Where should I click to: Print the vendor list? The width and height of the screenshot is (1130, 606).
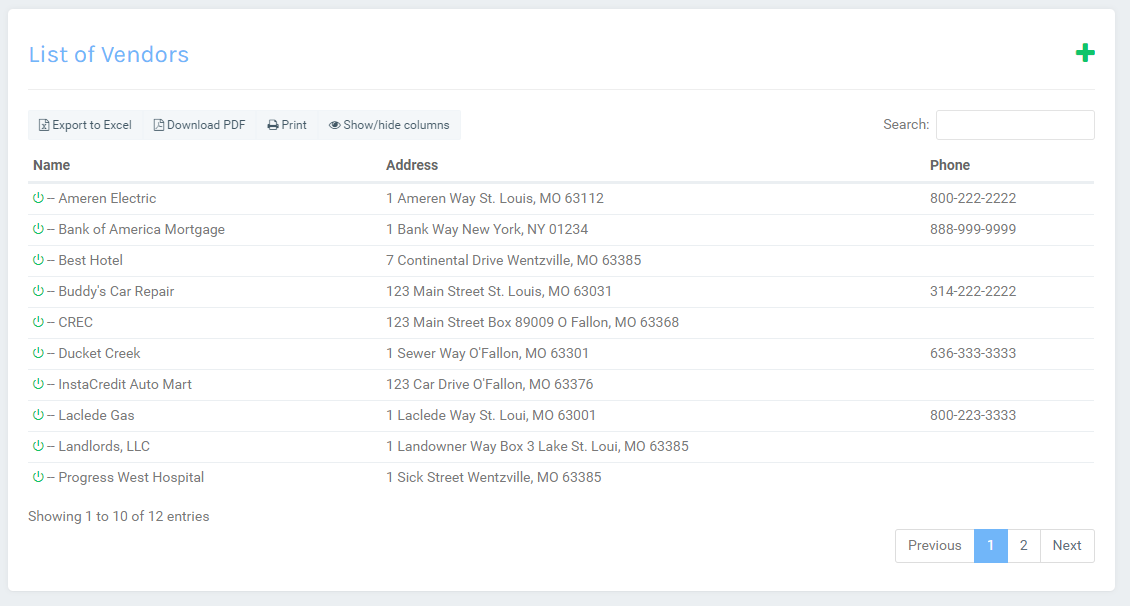point(287,125)
